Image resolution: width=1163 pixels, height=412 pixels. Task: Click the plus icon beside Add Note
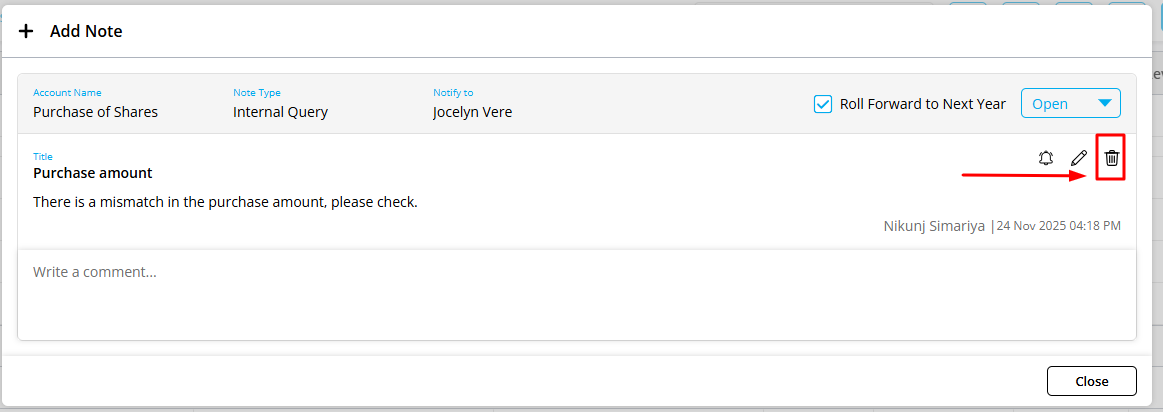click(26, 31)
